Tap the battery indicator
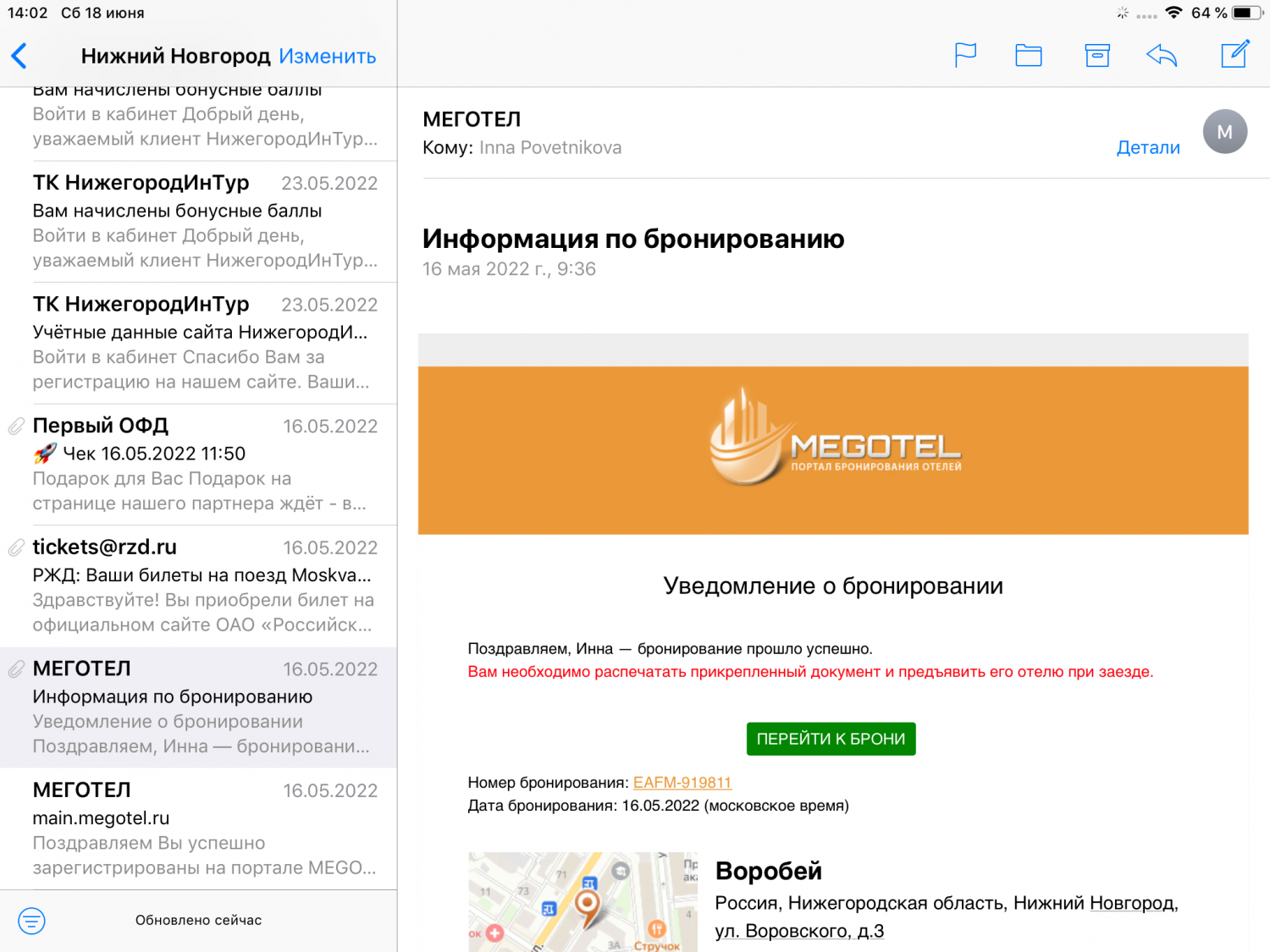 click(1248, 13)
